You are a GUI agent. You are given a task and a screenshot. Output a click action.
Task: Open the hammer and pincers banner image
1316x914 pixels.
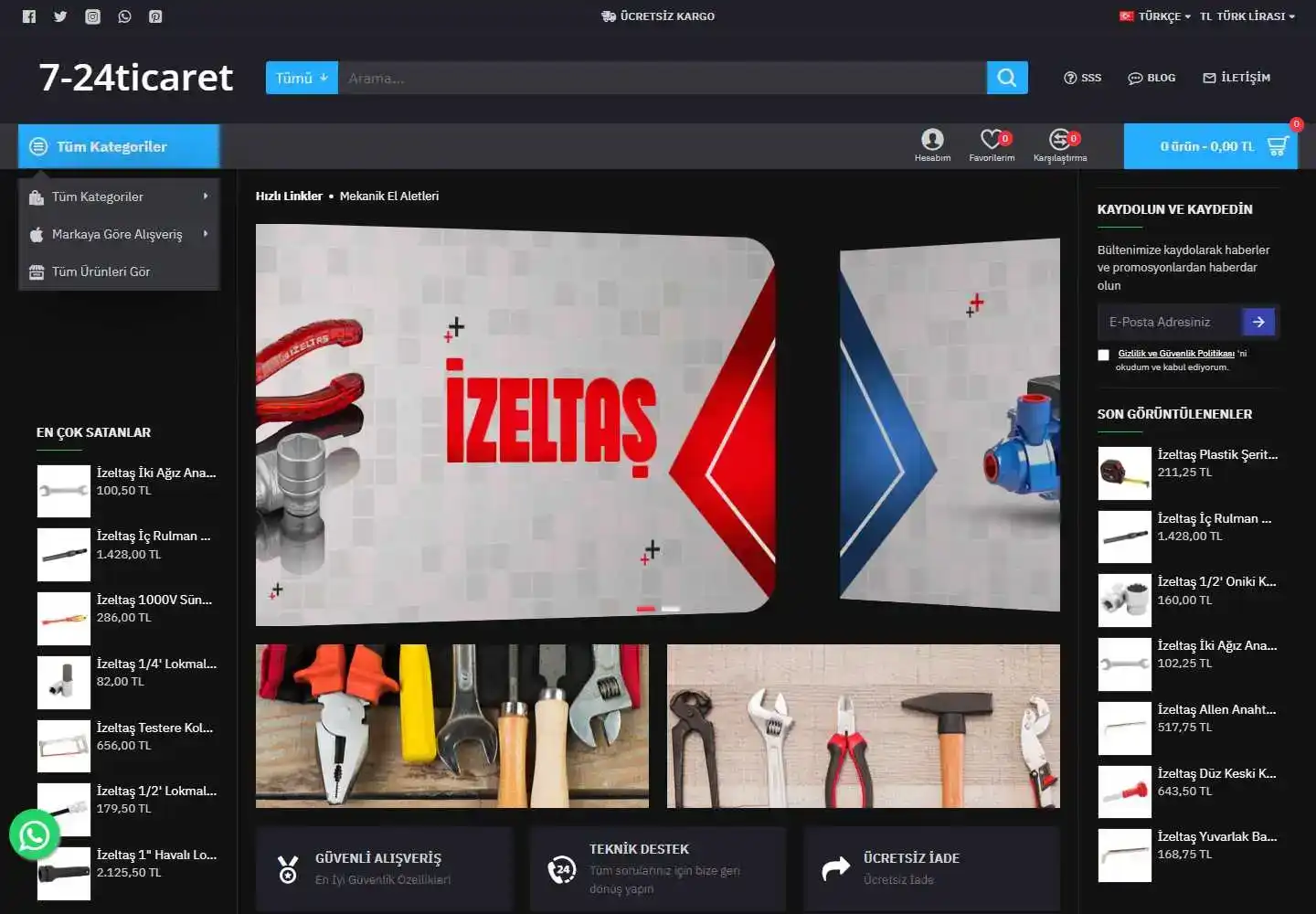tap(864, 726)
